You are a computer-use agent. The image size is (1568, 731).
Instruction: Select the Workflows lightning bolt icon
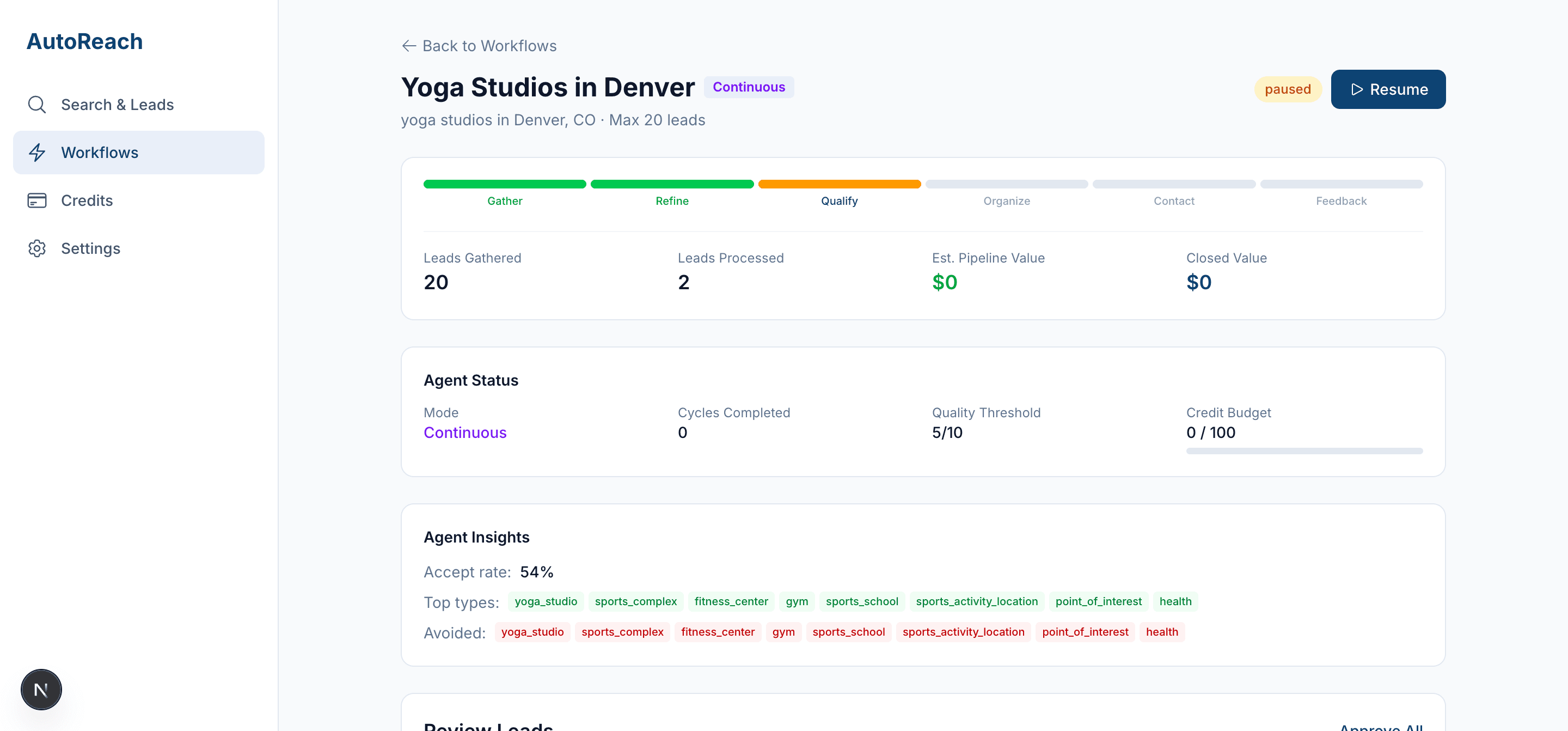coord(37,153)
